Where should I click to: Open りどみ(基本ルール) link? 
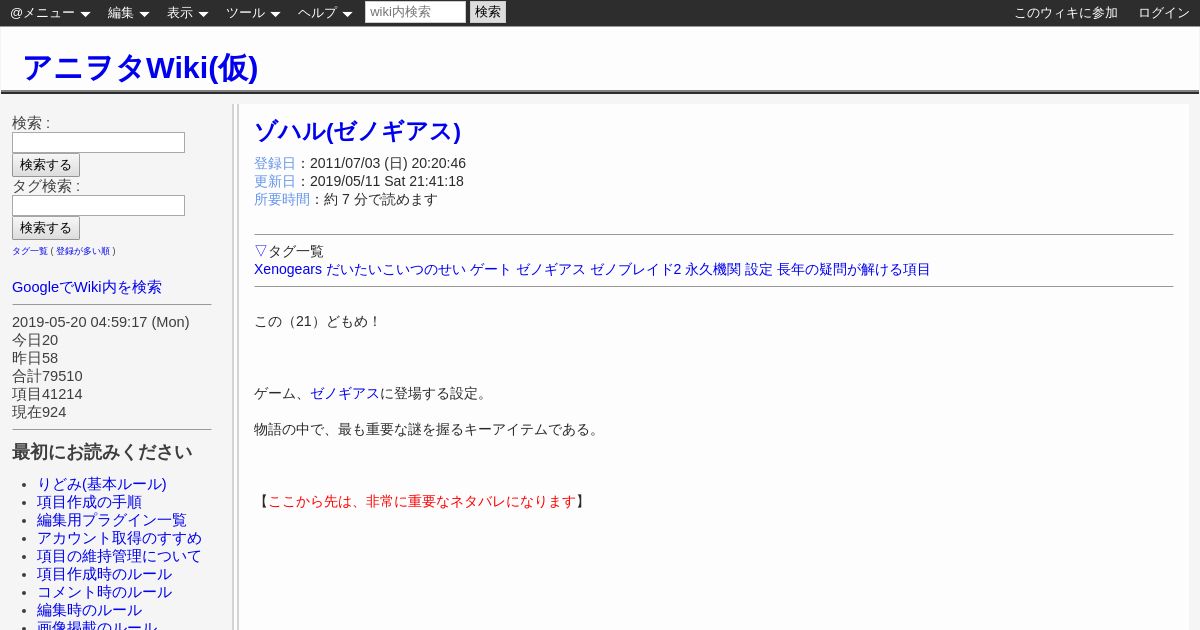pyautogui.click(x=102, y=484)
